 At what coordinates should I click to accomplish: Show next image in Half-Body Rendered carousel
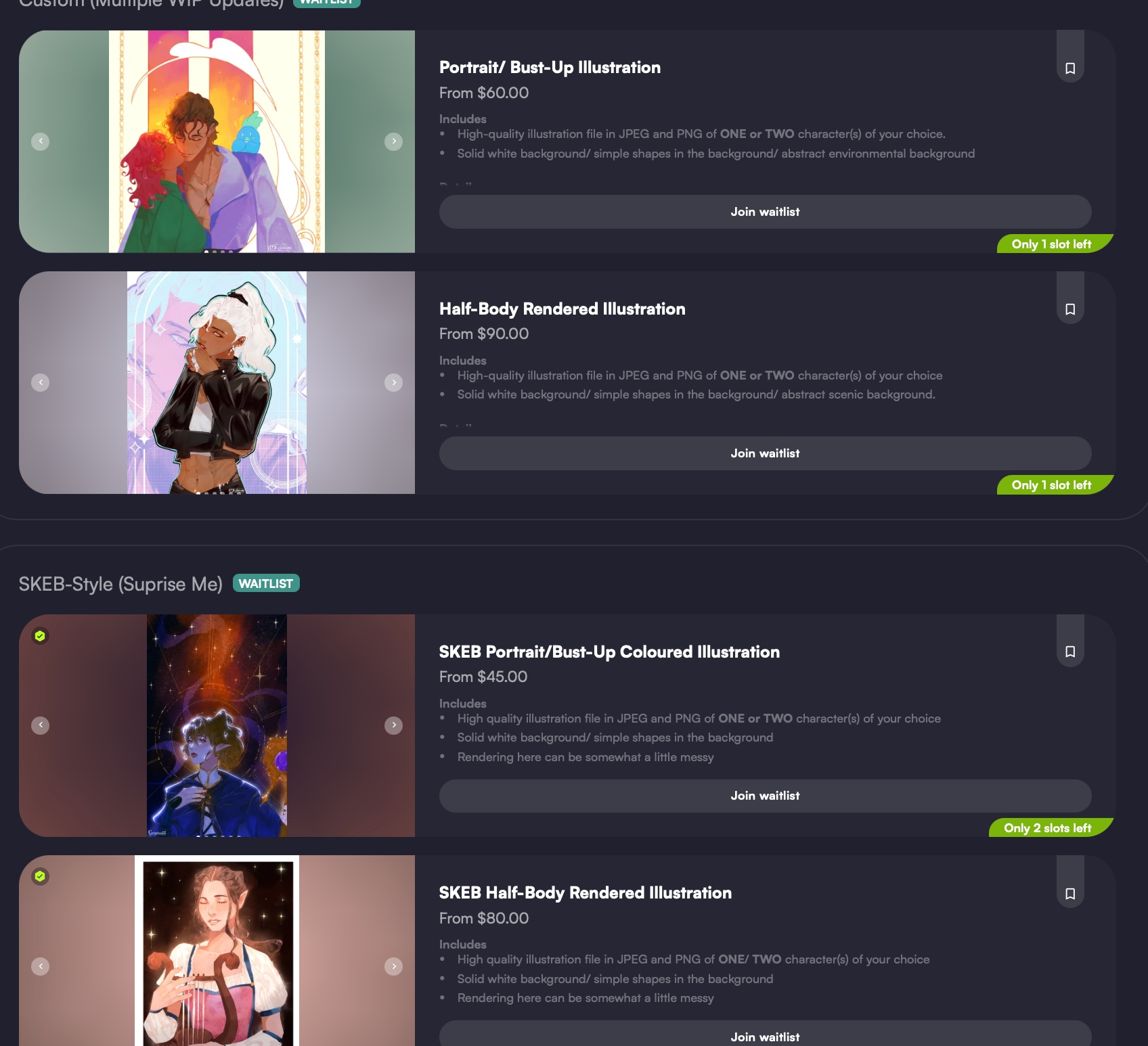[393, 382]
